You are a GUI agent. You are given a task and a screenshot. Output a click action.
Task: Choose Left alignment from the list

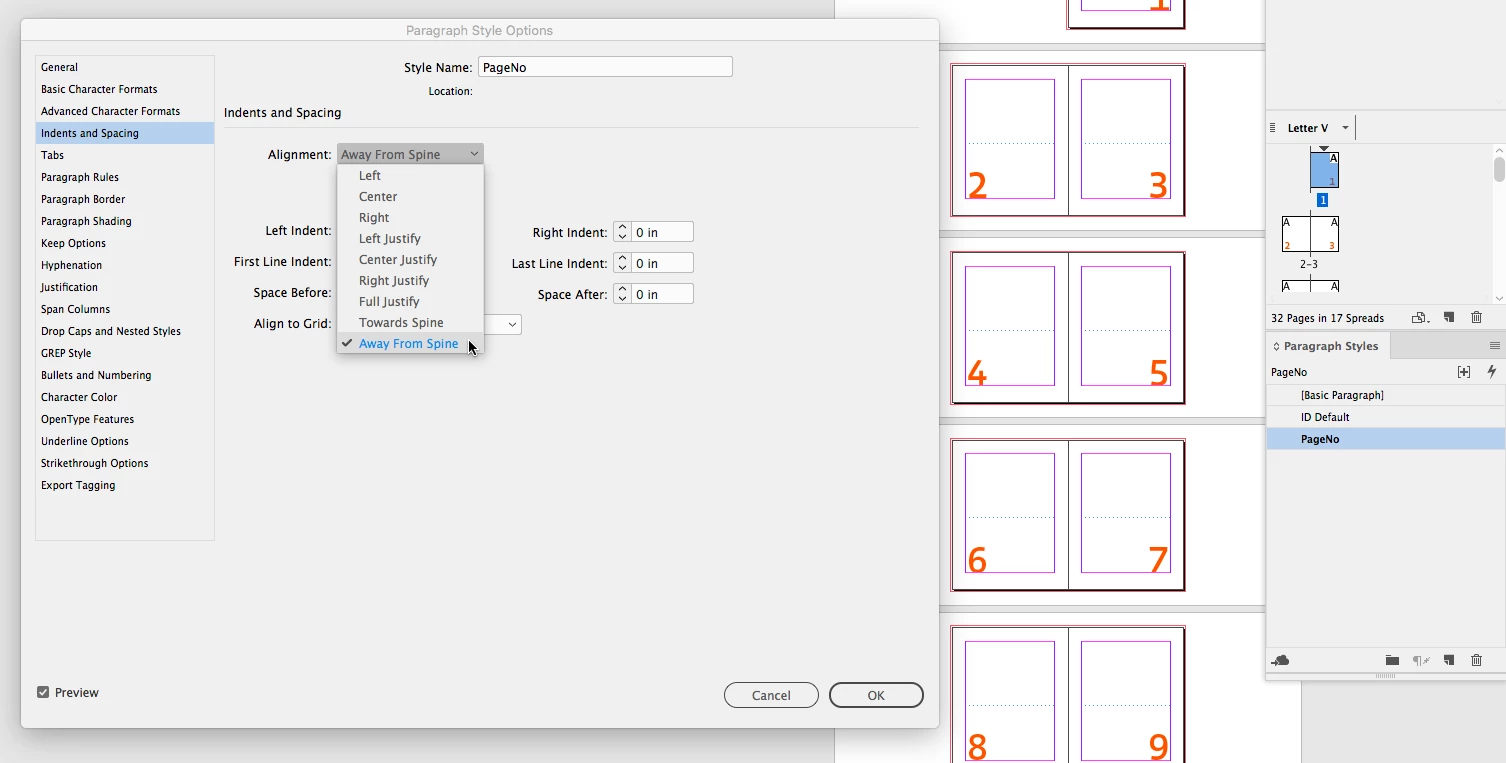click(370, 176)
